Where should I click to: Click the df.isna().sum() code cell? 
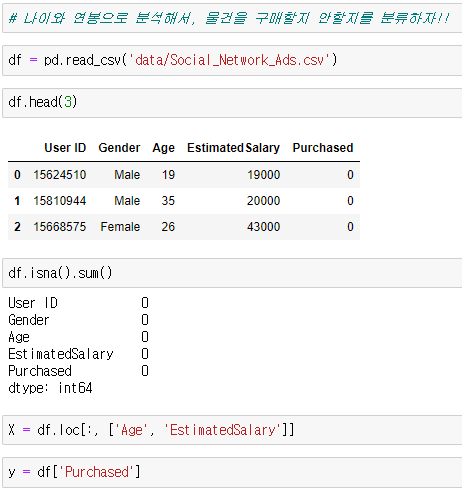pos(232,273)
